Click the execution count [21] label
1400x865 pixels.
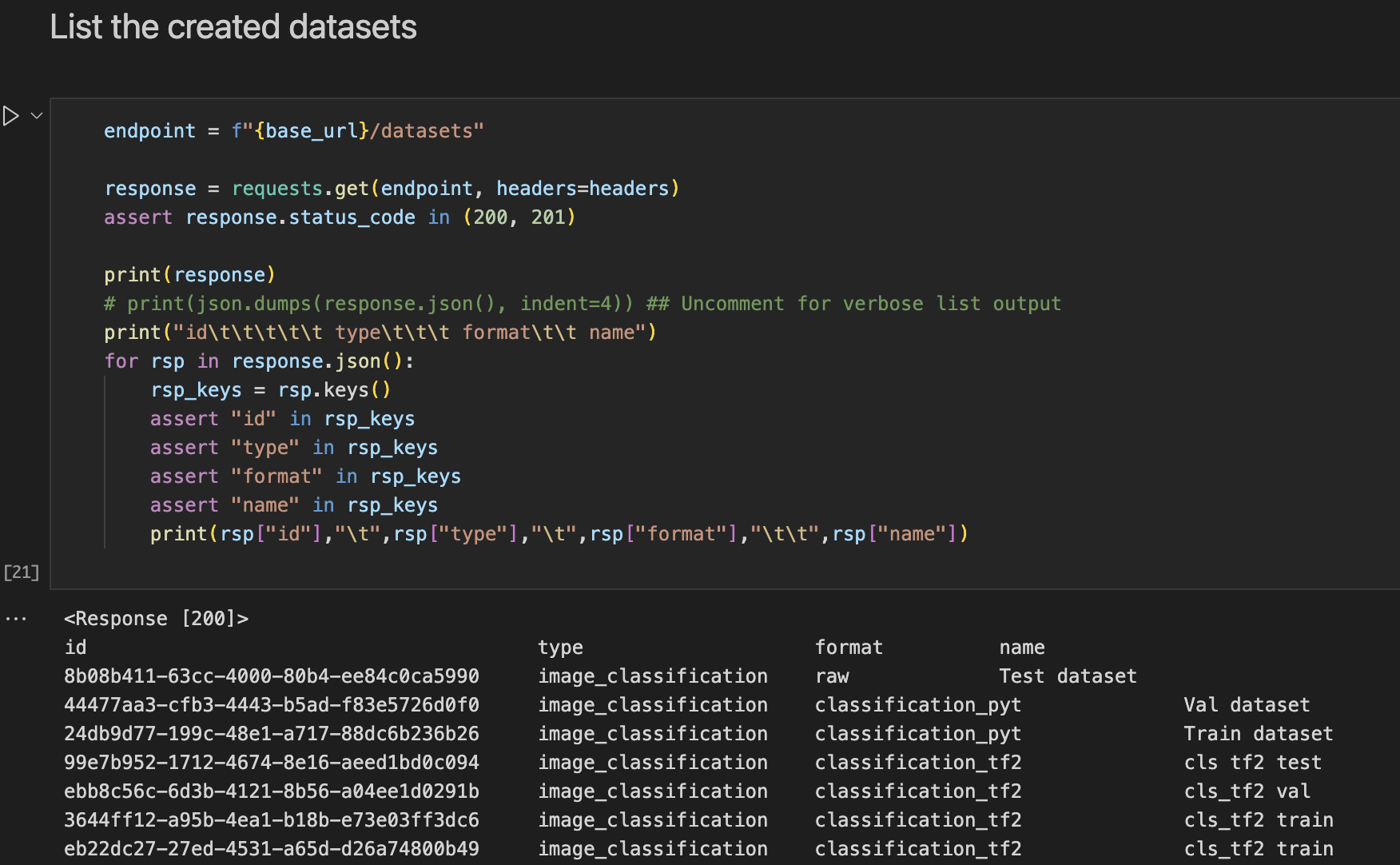coord(22,572)
